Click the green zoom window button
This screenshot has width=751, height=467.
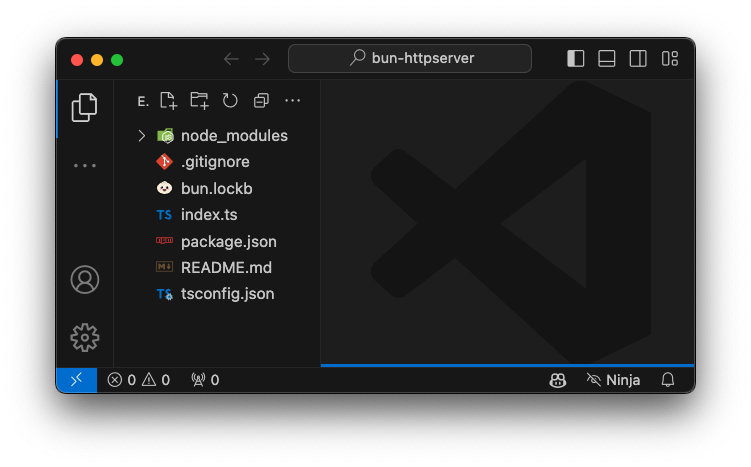click(117, 60)
